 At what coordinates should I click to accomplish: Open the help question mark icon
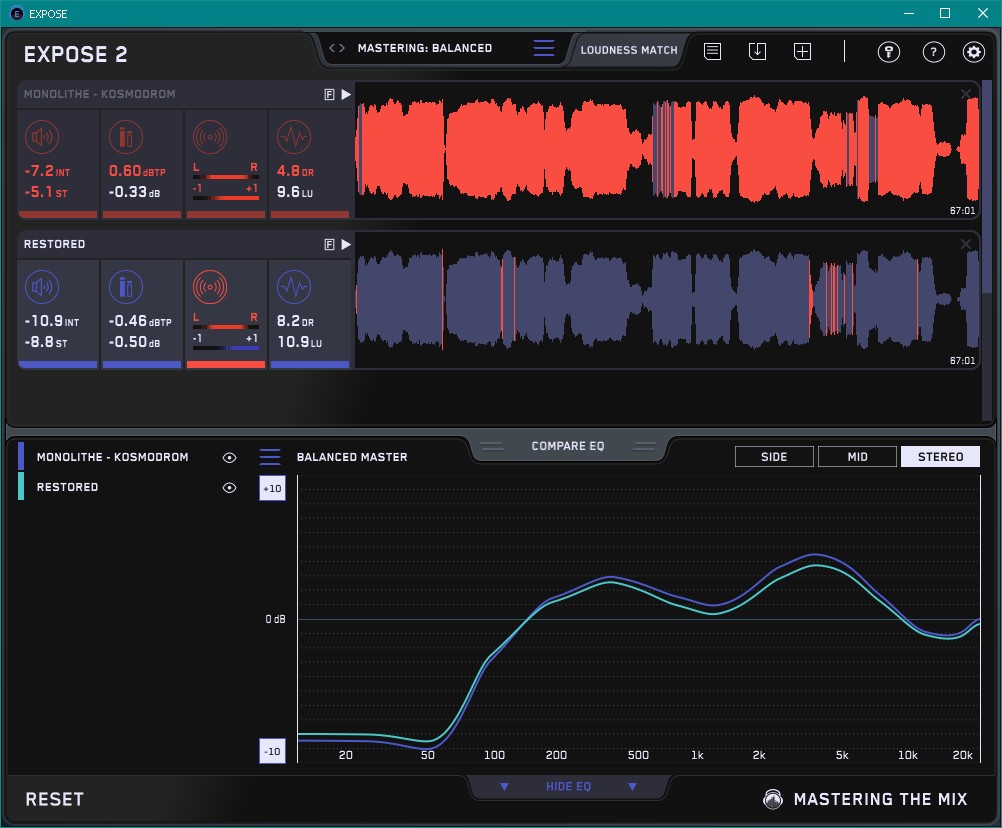(x=933, y=52)
